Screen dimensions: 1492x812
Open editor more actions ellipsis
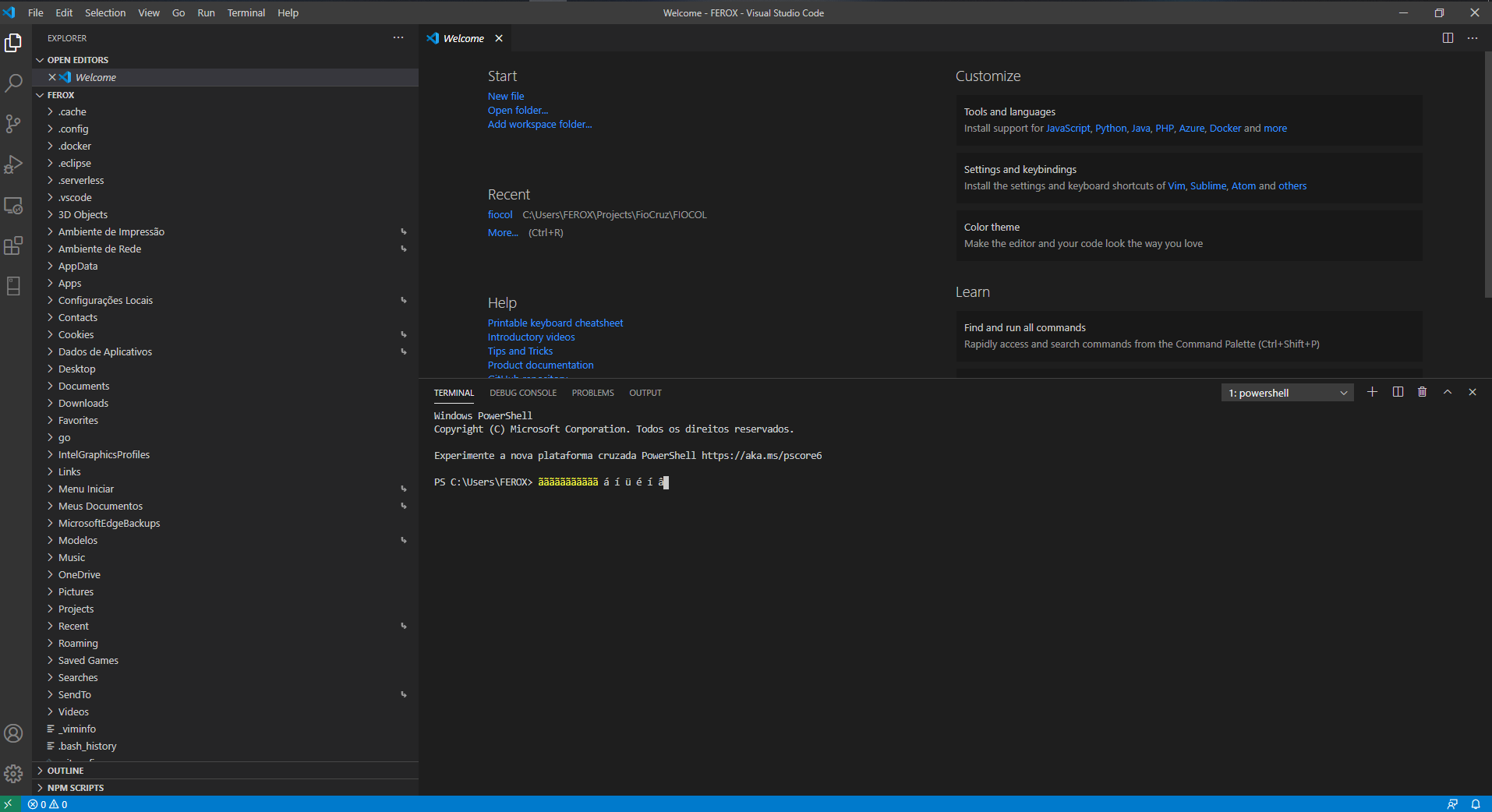(1473, 38)
